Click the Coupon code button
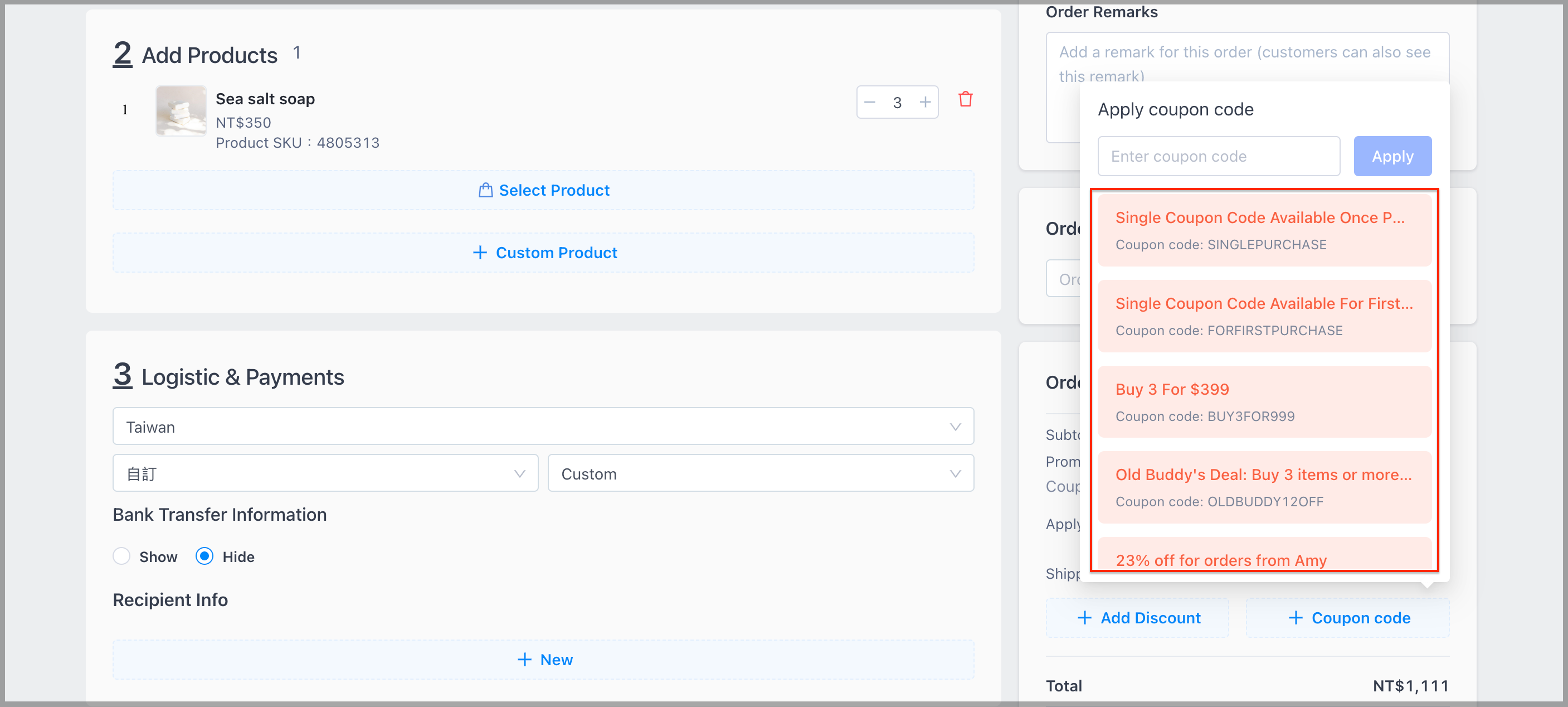 pyautogui.click(x=1348, y=617)
